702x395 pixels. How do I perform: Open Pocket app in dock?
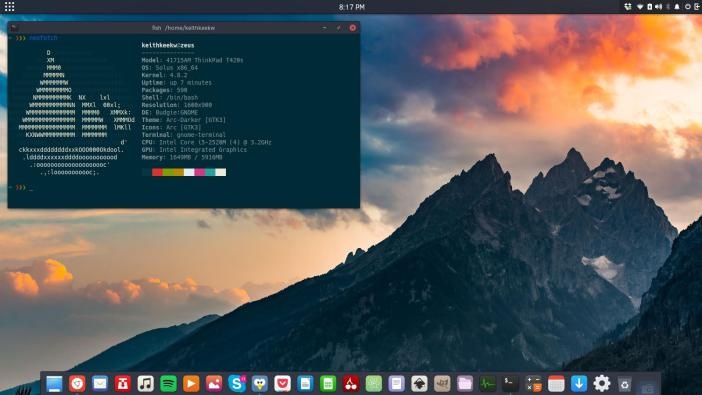283,384
